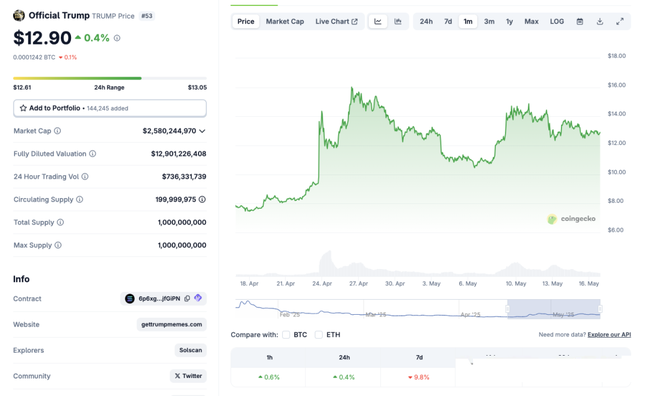Expand chart to fullscreen
The width and height of the screenshot is (650, 396).
[620, 22]
